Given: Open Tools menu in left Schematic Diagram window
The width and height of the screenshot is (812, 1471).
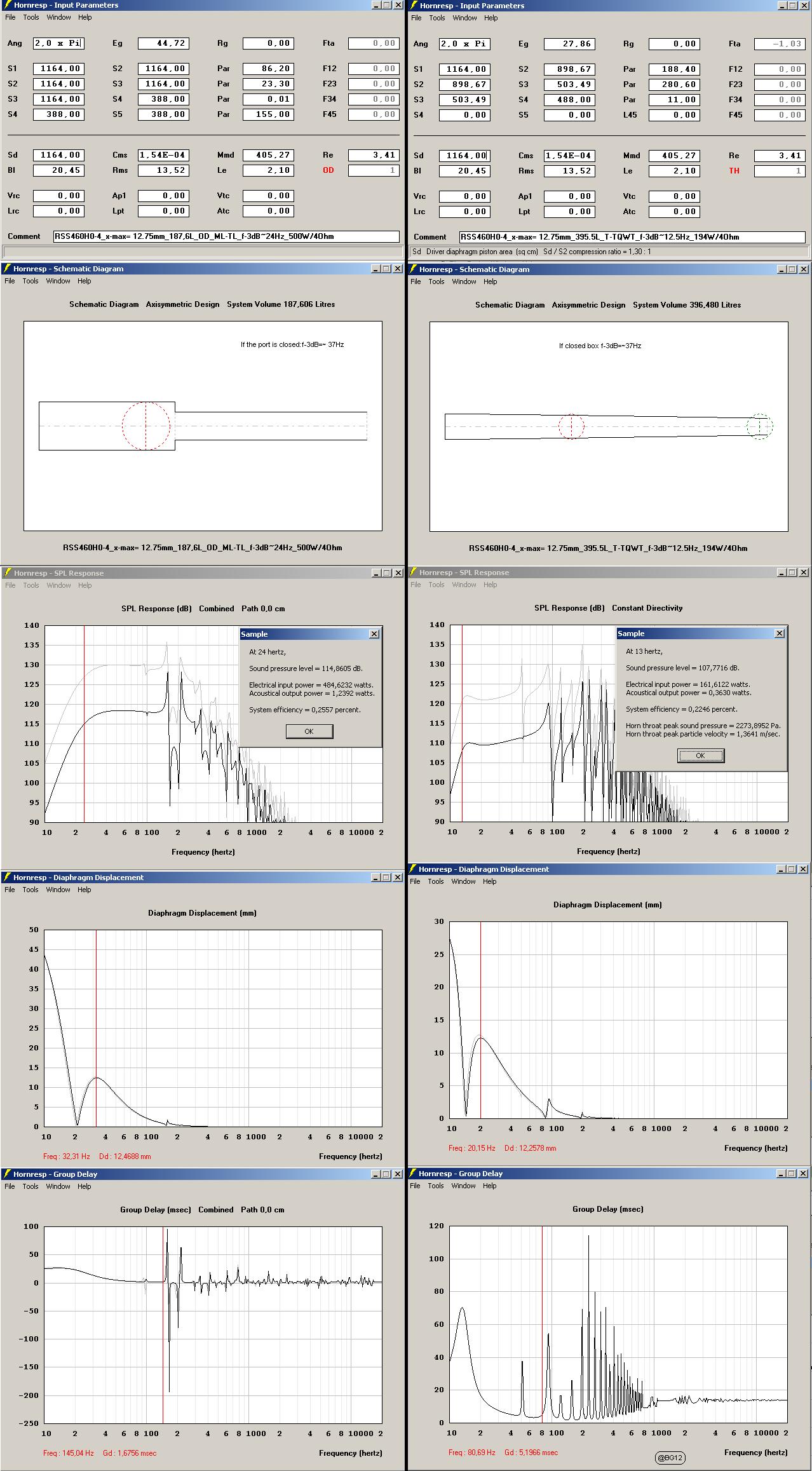Looking at the screenshot, I should coord(30,281).
